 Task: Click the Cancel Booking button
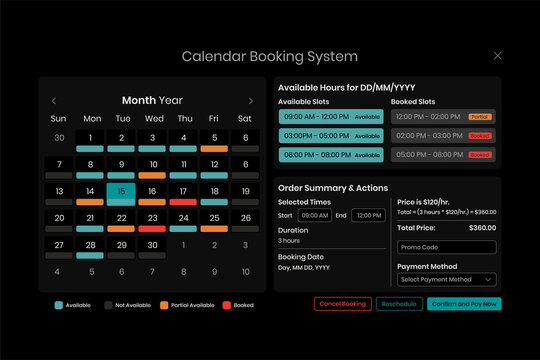[343, 304]
